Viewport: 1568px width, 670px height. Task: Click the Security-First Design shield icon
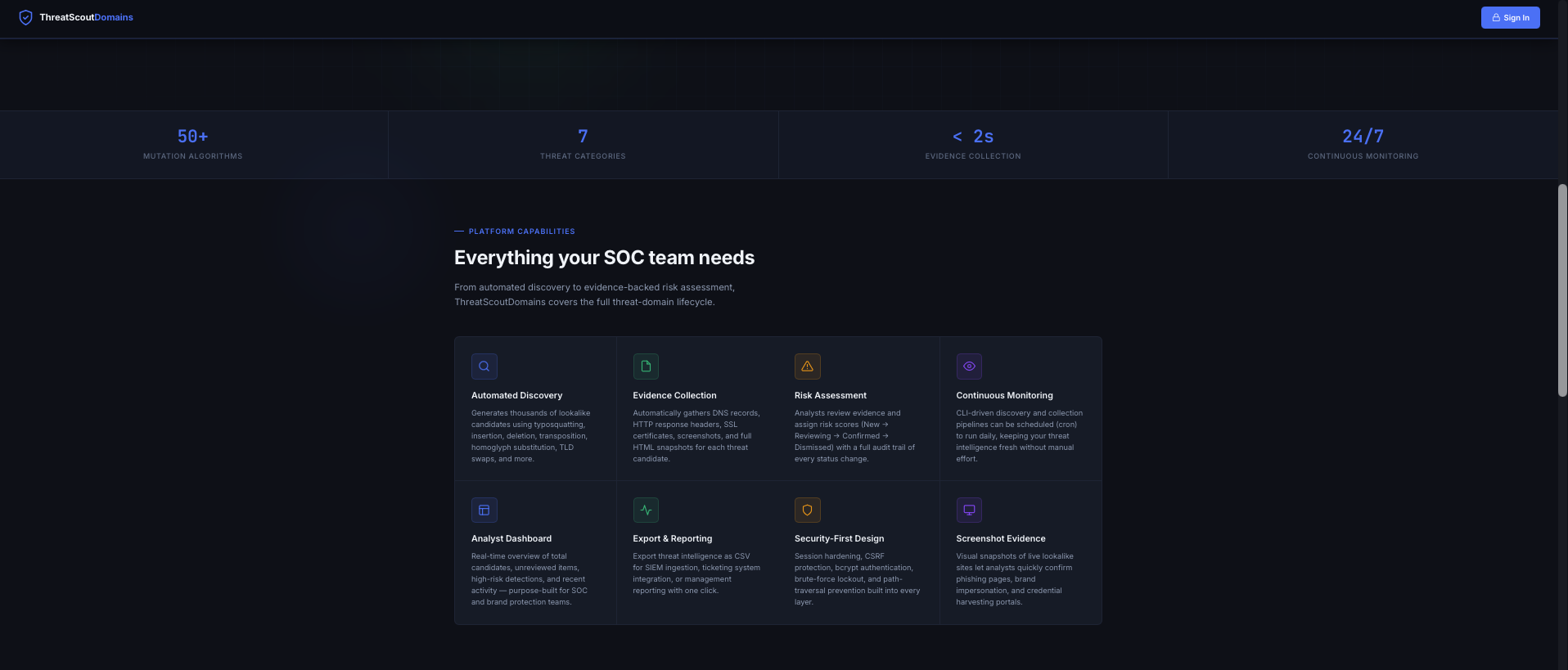click(807, 510)
